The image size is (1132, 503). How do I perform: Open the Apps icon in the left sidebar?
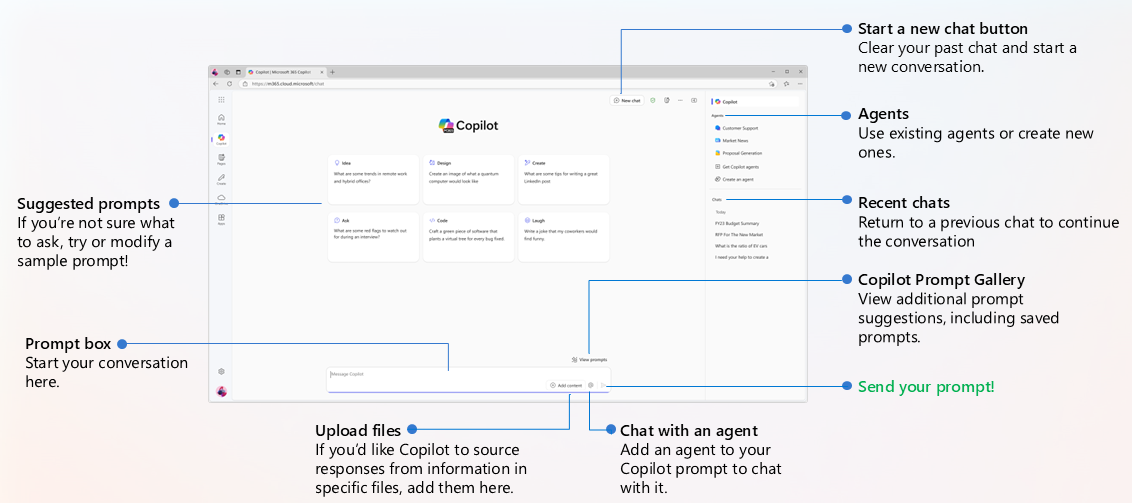[x=221, y=218]
